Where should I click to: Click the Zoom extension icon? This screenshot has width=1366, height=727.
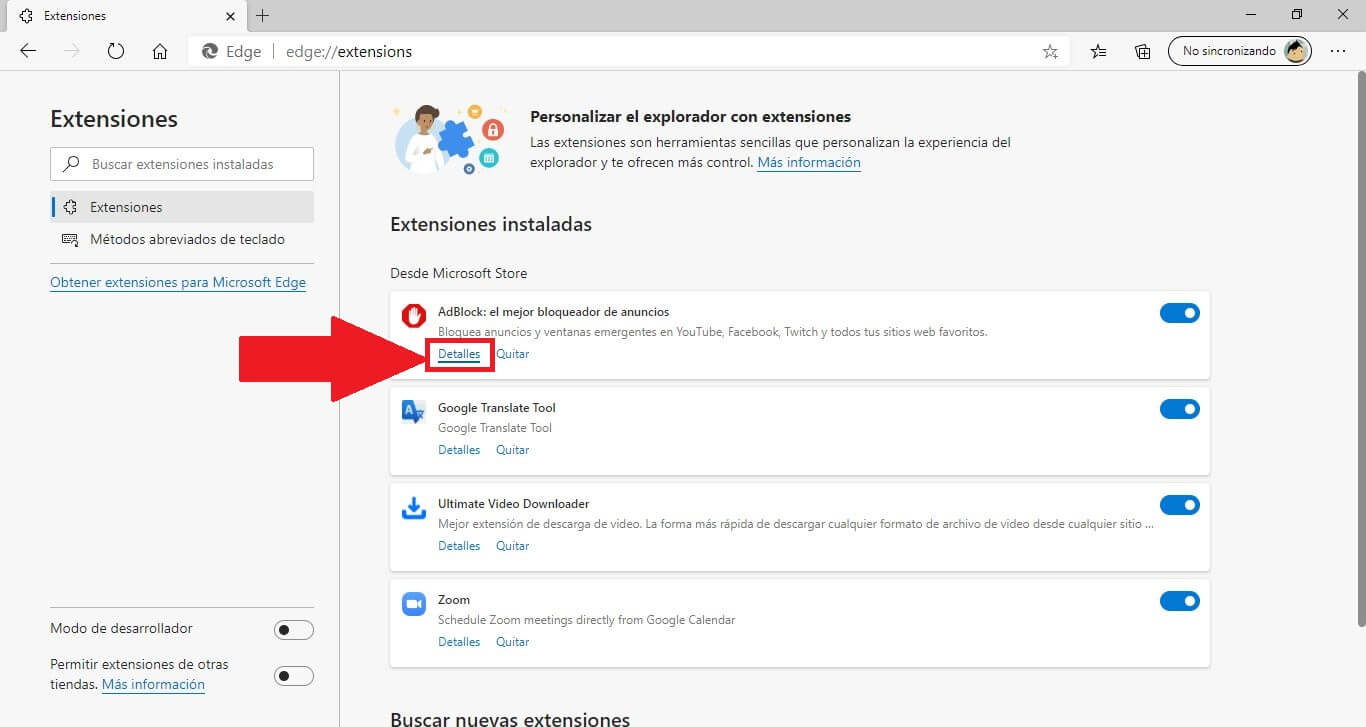(413, 604)
